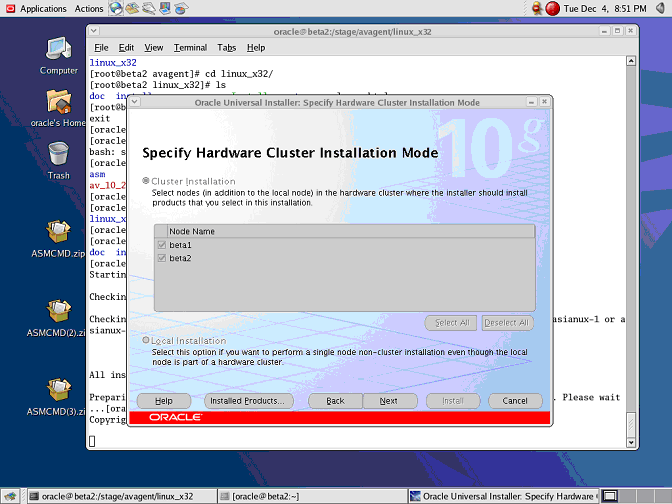Open Oracle installer window menu arrow
The image size is (672, 504).
click(135, 102)
